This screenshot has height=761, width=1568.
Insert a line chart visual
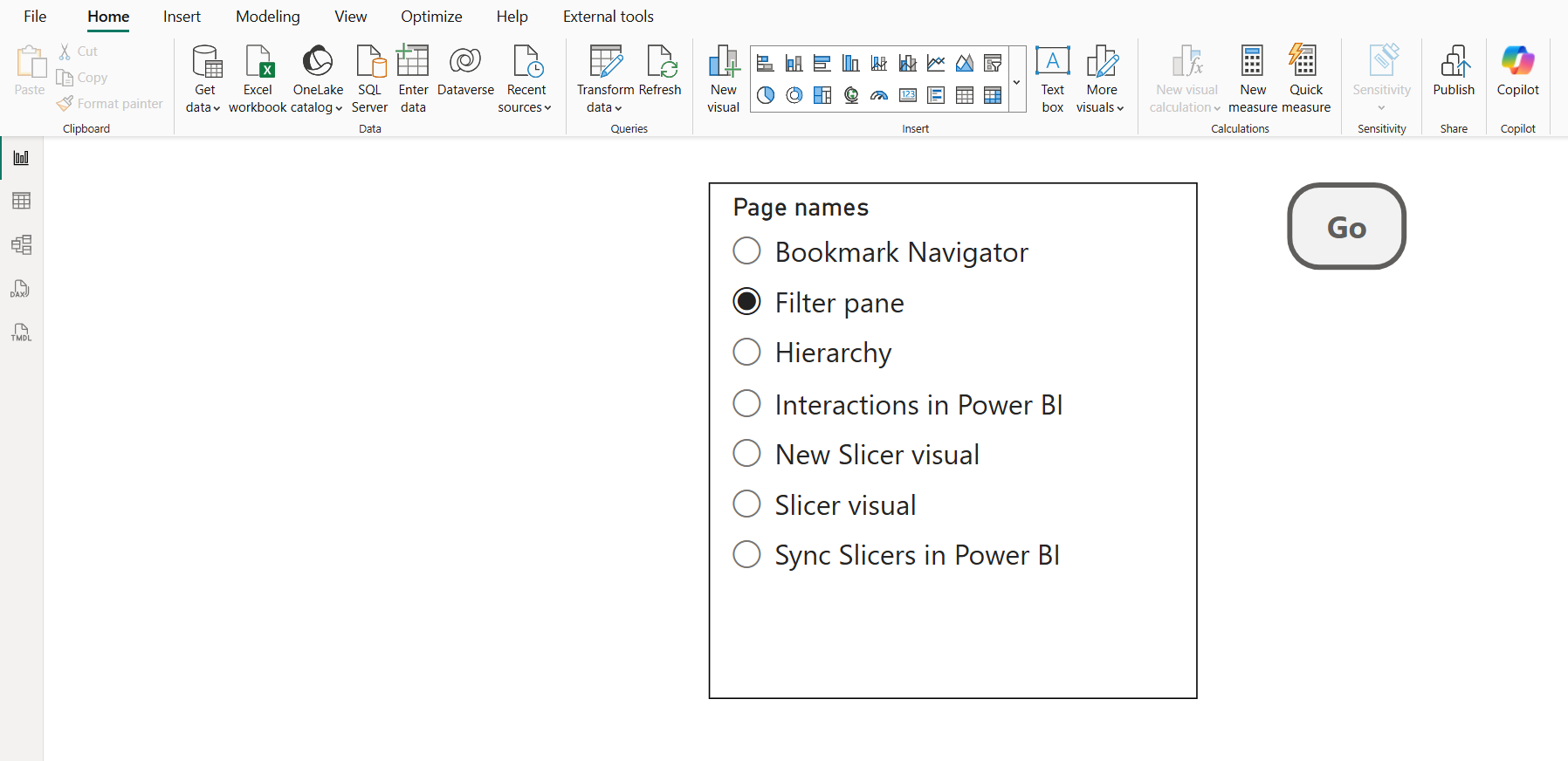pos(936,63)
